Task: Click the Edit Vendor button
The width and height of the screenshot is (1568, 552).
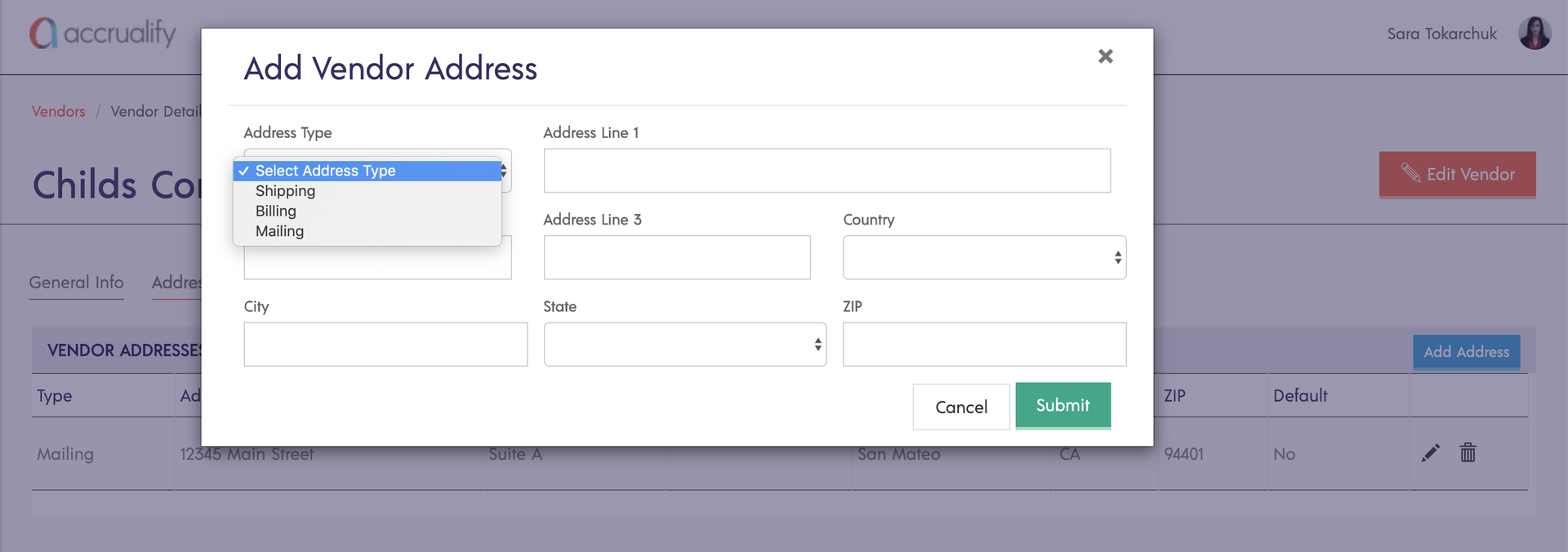Action: pyautogui.click(x=1457, y=175)
